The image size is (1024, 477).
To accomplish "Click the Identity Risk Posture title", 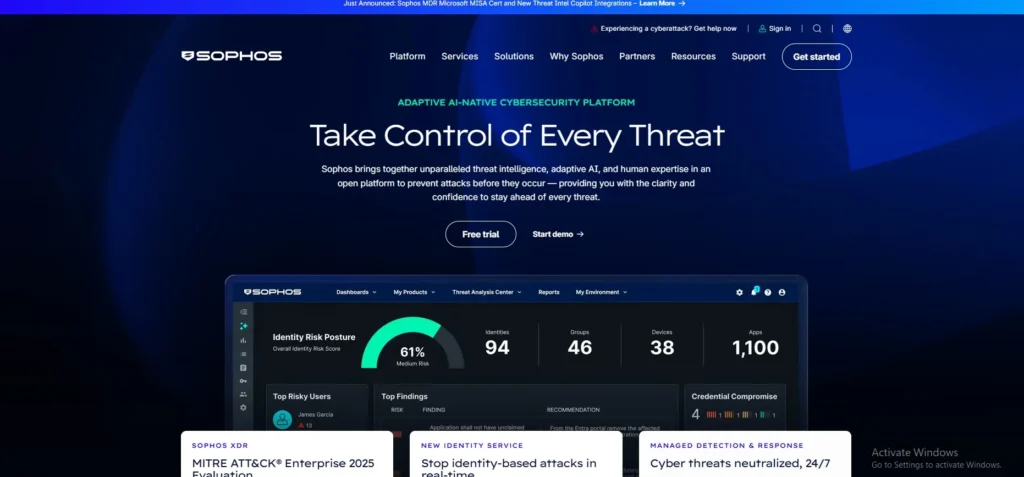I will pyautogui.click(x=314, y=337).
